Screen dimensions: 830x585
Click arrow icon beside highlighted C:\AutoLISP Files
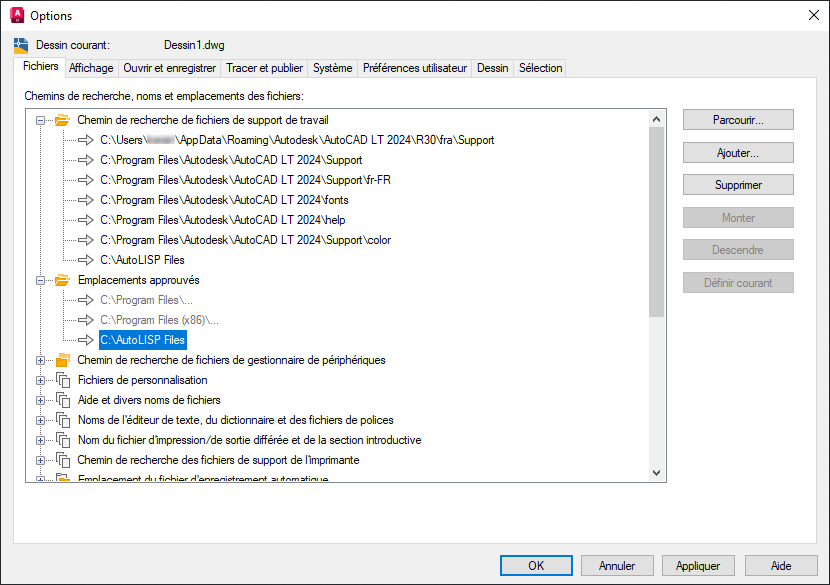[x=86, y=340]
